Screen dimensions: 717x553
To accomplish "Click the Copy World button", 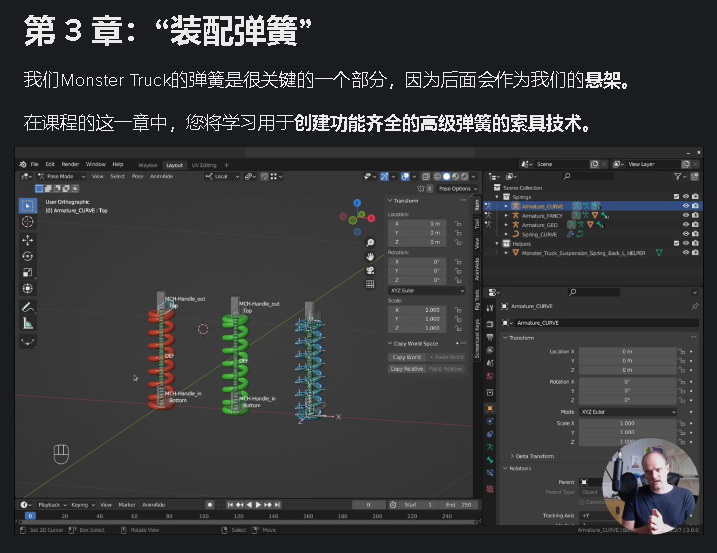I will (x=407, y=357).
